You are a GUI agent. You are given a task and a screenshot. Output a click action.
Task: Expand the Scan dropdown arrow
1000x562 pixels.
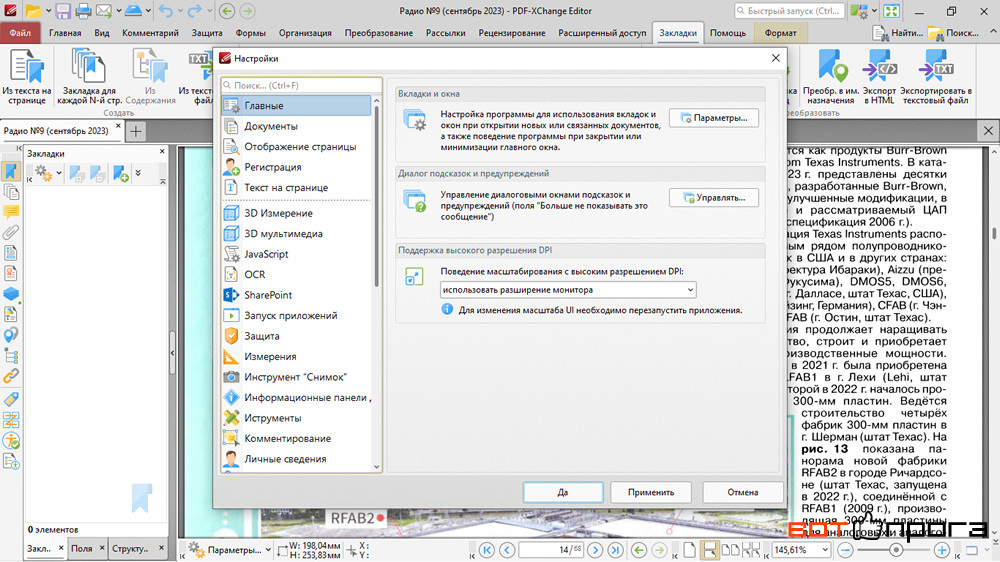148,11
